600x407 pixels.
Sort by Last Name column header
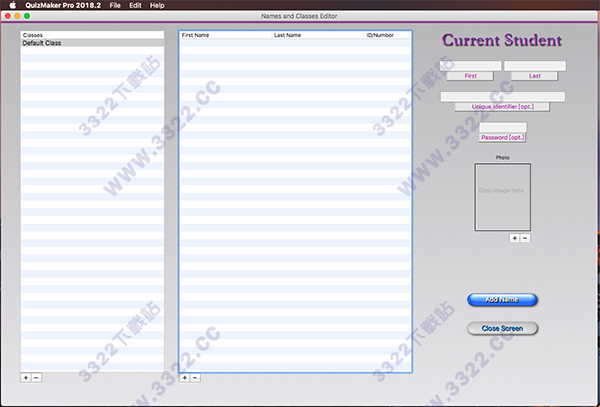tap(318, 35)
